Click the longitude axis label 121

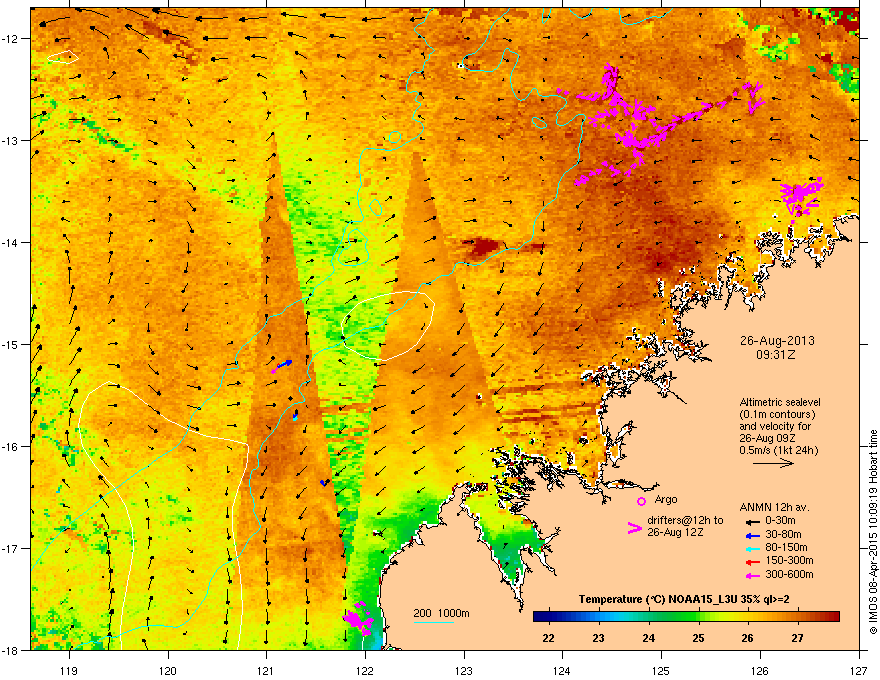(266, 669)
